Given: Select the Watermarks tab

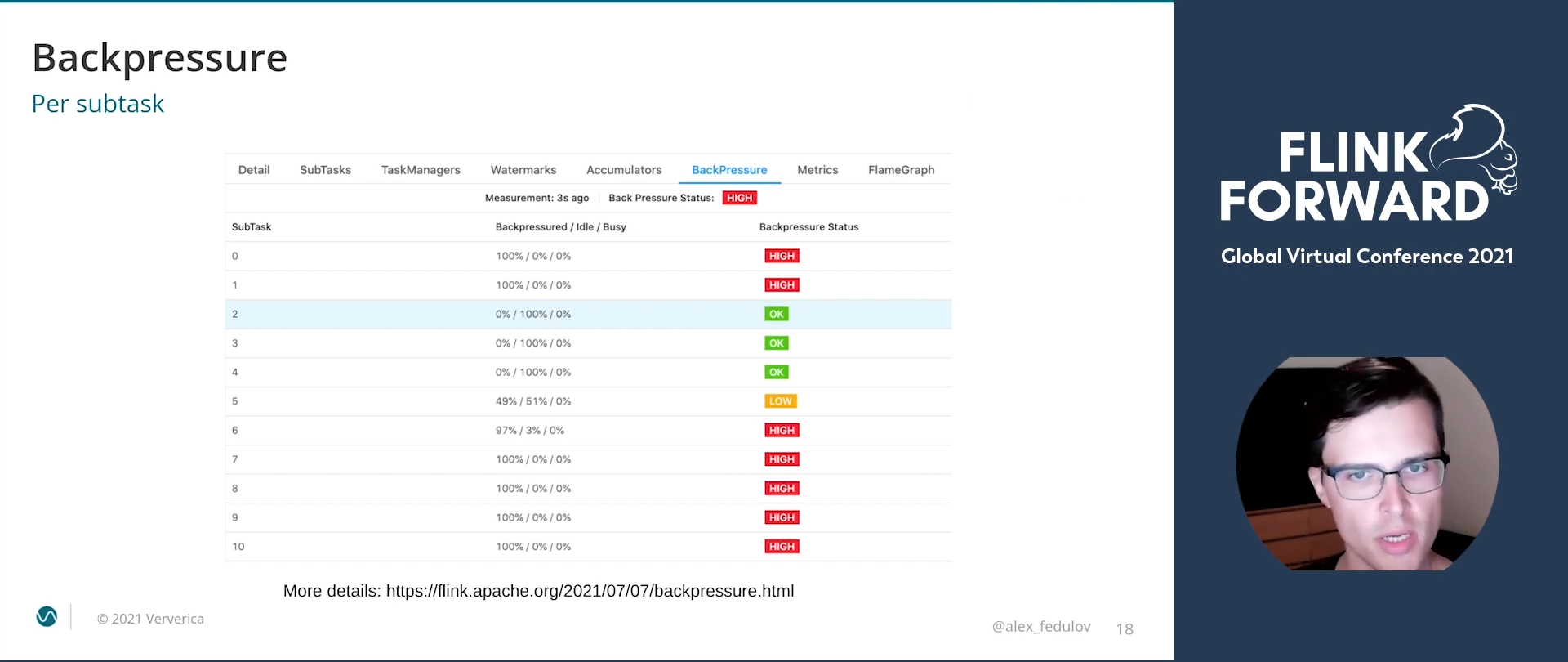Looking at the screenshot, I should coord(523,170).
